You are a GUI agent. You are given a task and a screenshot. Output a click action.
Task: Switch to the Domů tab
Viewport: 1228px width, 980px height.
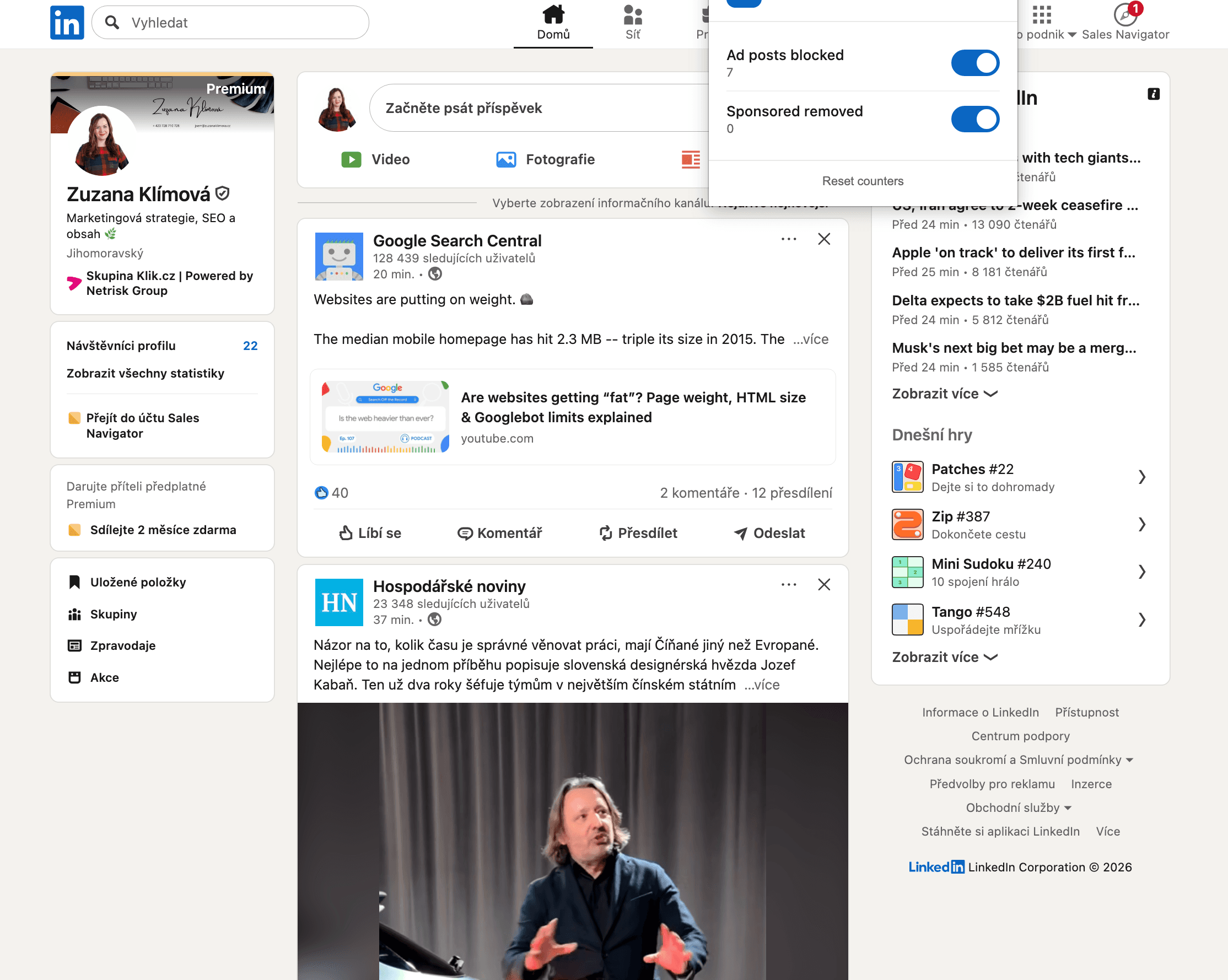[x=552, y=23]
